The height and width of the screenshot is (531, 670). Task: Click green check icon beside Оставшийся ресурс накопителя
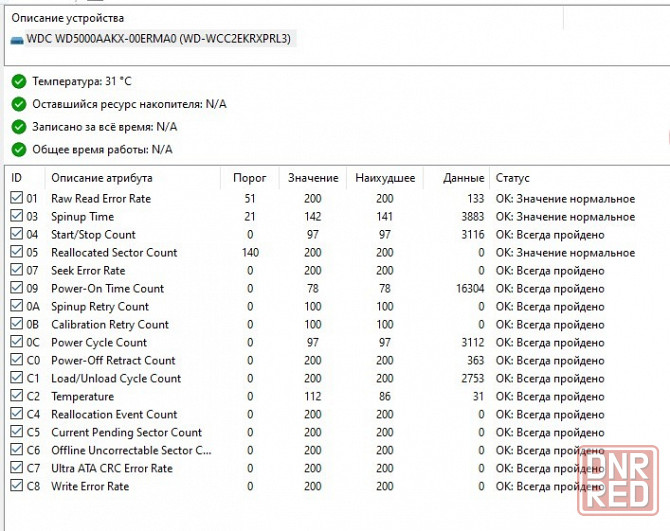18,104
